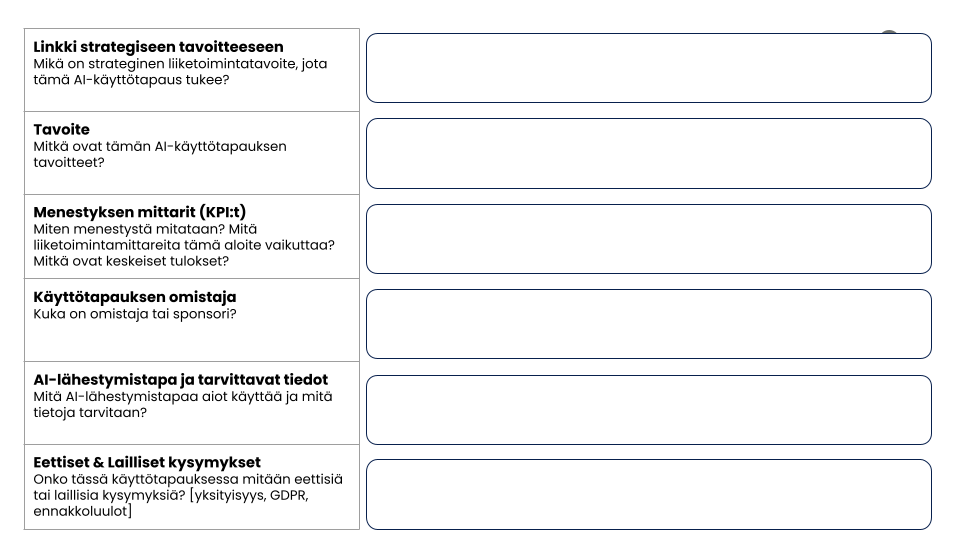Click the question about strateginen liiketoimintatavoite

coord(180,72)
